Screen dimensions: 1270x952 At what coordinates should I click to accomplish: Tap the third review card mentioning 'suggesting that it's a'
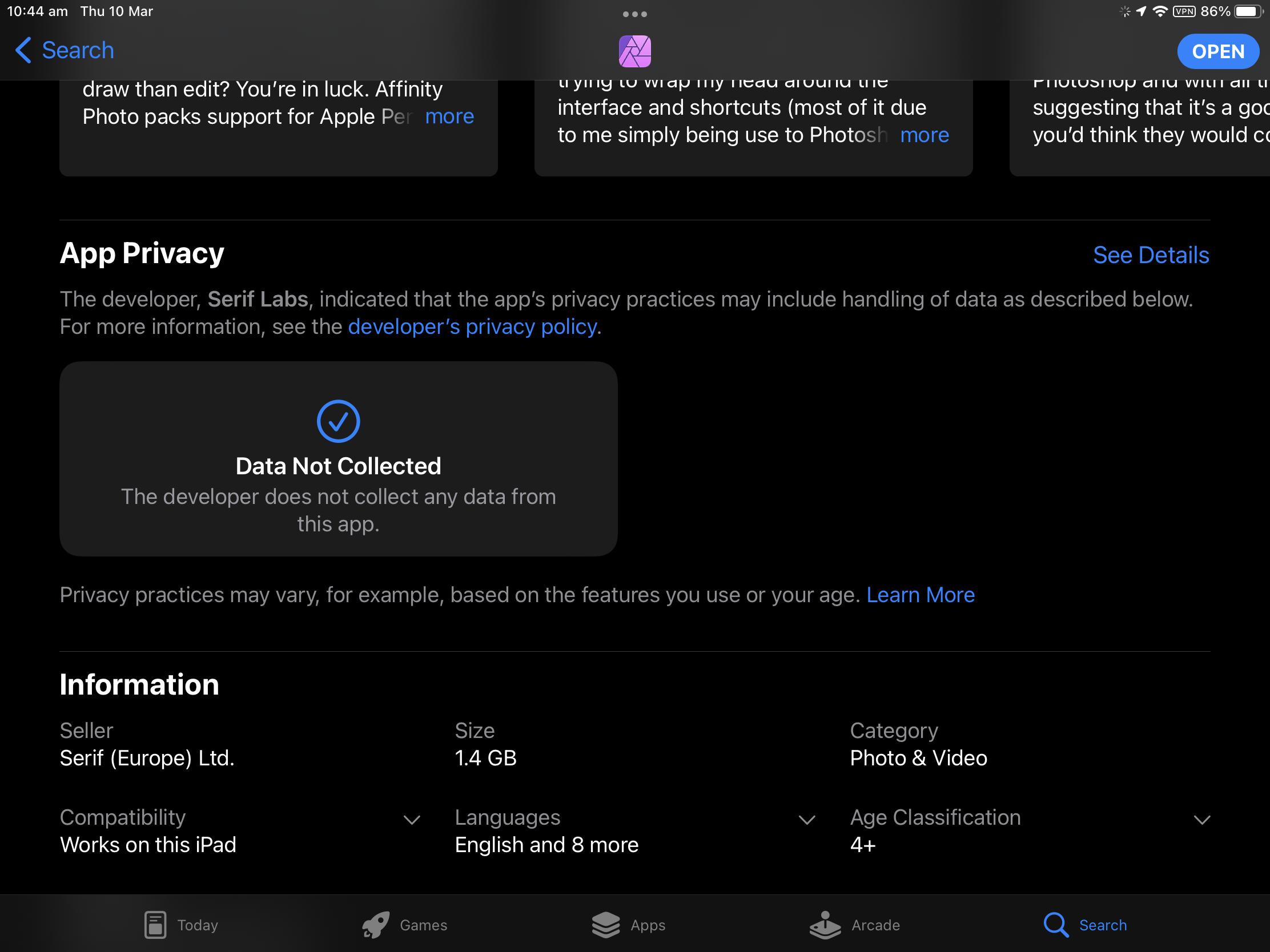[x=1140, y=127]
